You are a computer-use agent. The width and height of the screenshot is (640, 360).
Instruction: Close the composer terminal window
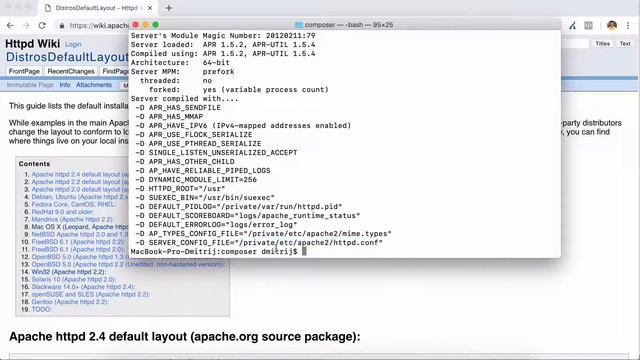click(x=136, y=25)
